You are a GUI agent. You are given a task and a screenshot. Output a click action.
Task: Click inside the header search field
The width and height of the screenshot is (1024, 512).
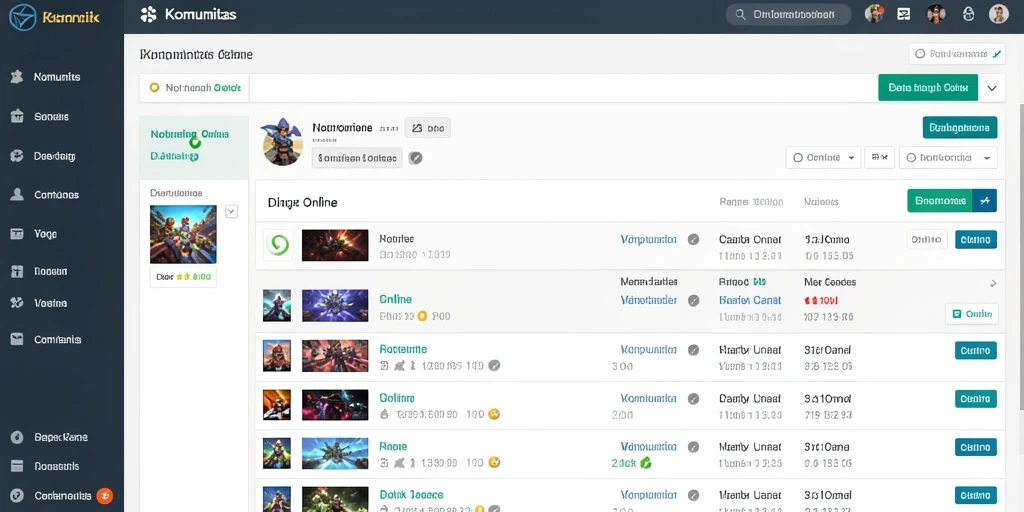pyautogui.click(x=788, y=14)
